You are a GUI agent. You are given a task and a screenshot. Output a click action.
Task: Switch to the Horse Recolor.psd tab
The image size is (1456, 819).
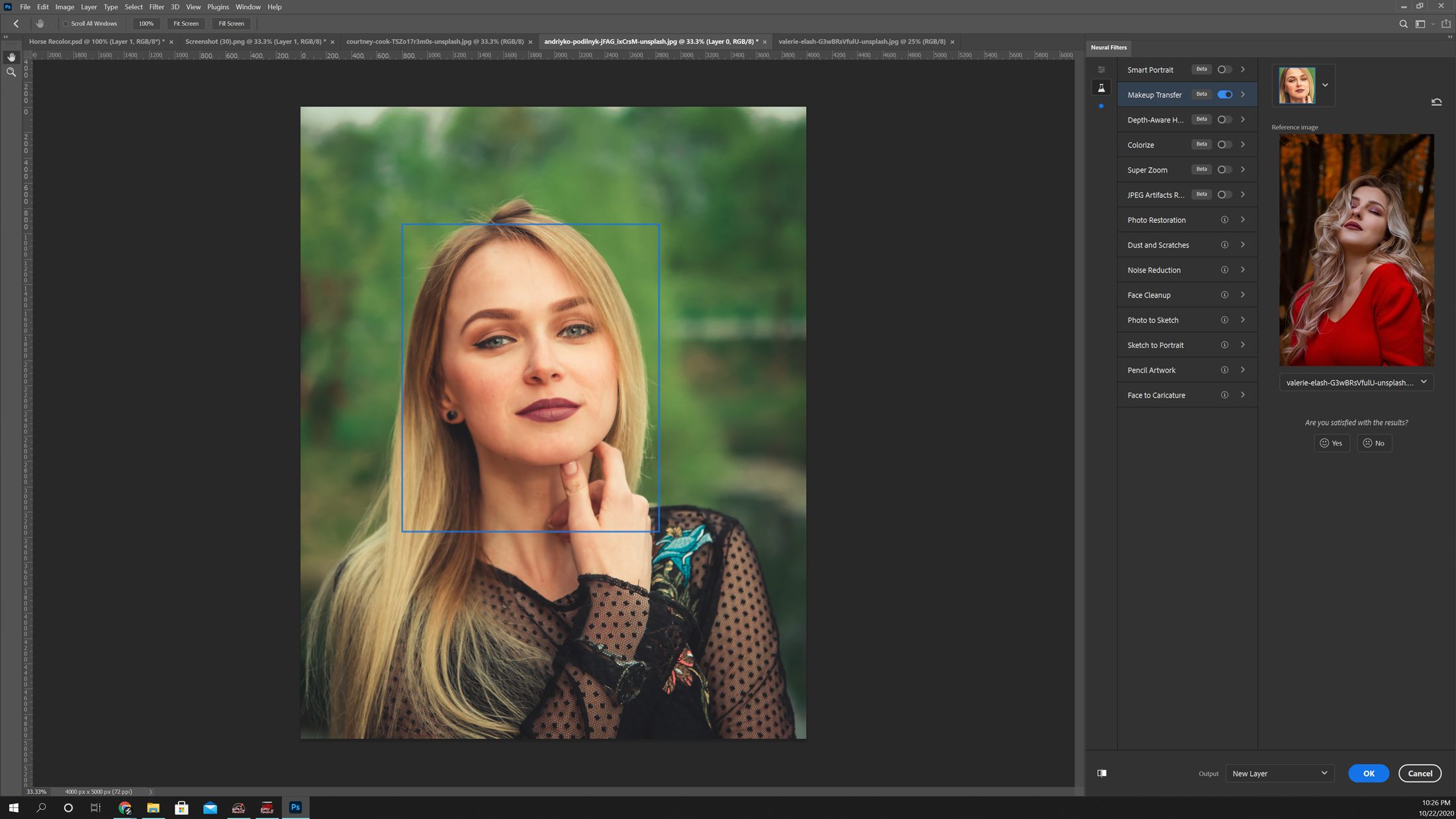(x=97, y=41)
